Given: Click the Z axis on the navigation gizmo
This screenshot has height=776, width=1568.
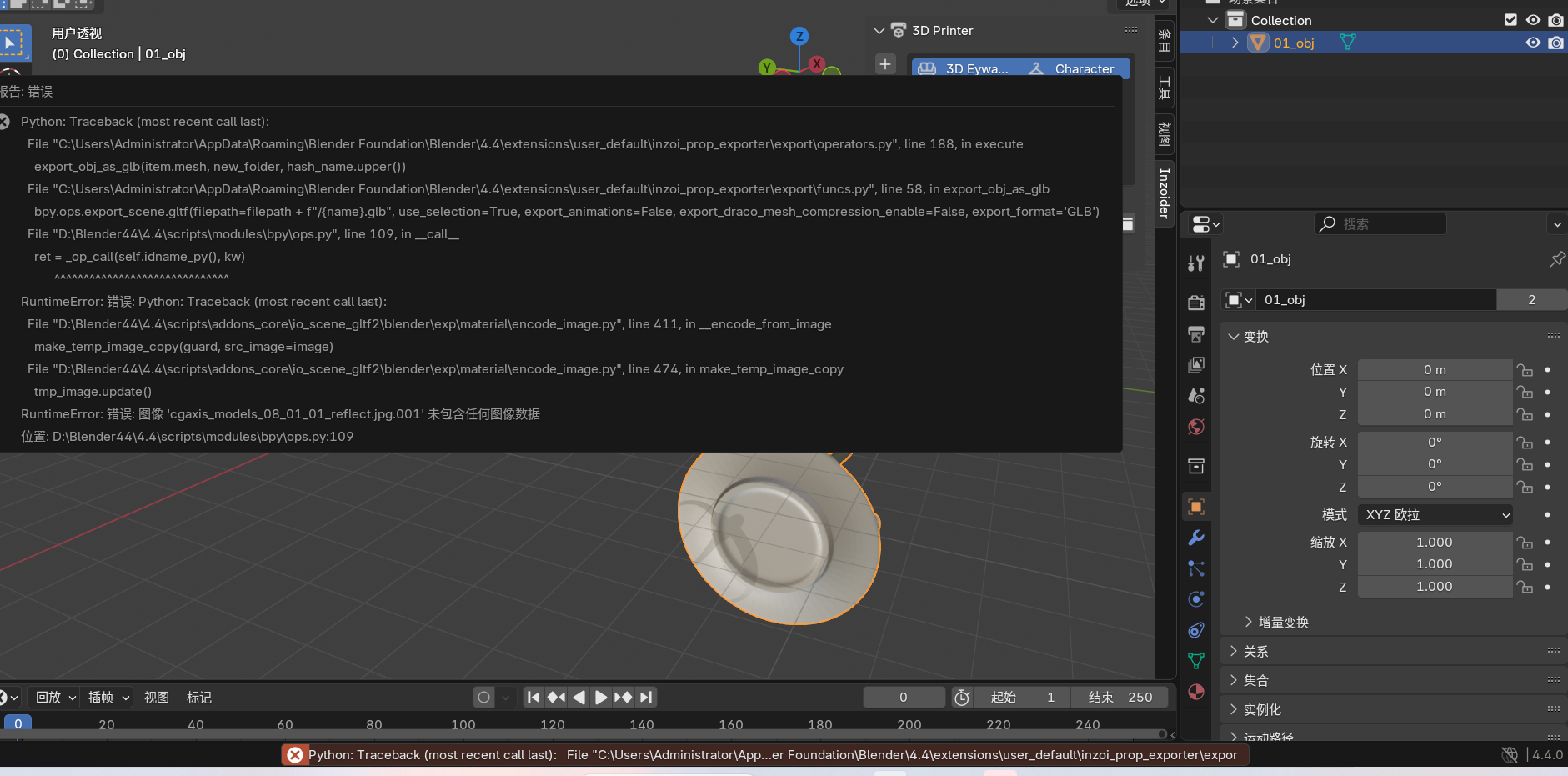Looking at the screenshot, I should click(x=799, y=36).
